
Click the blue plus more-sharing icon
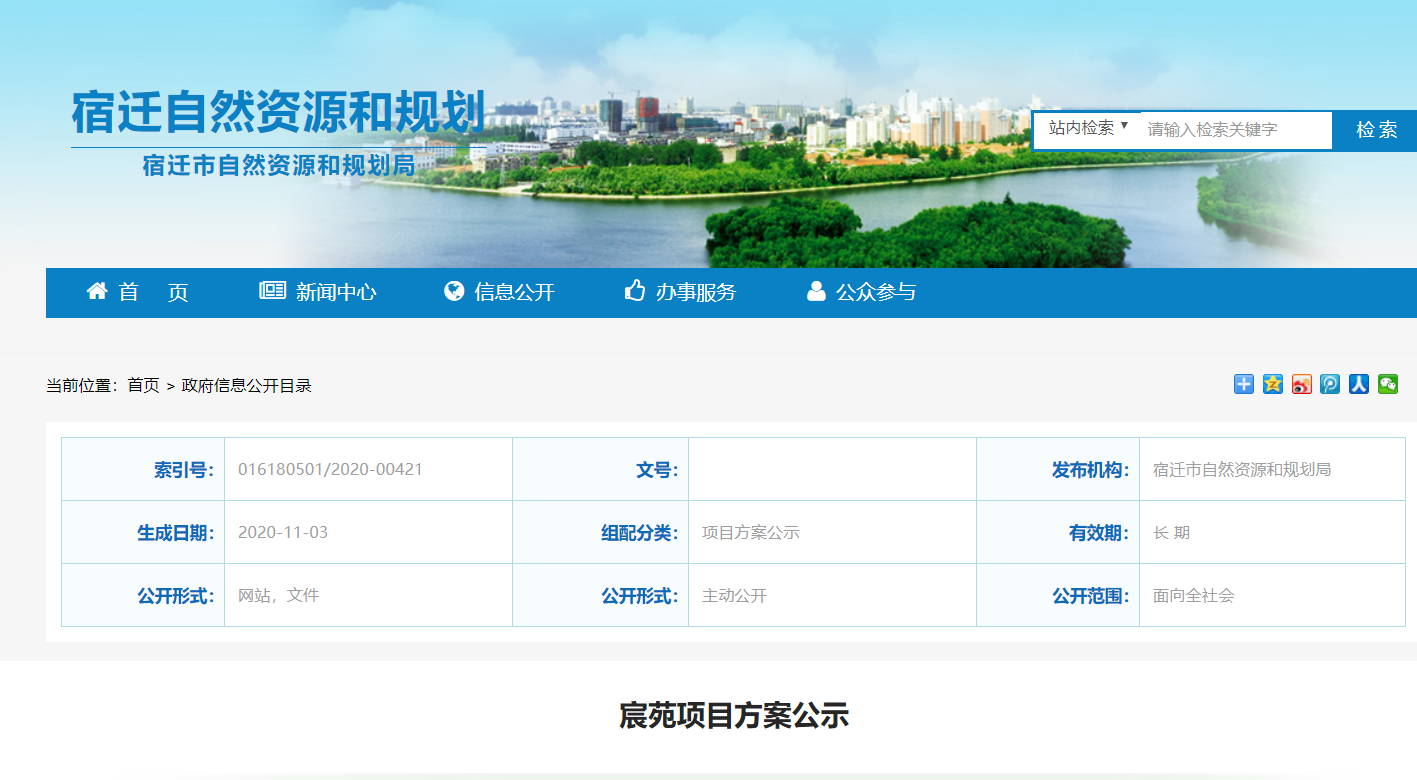point(1243,384)
